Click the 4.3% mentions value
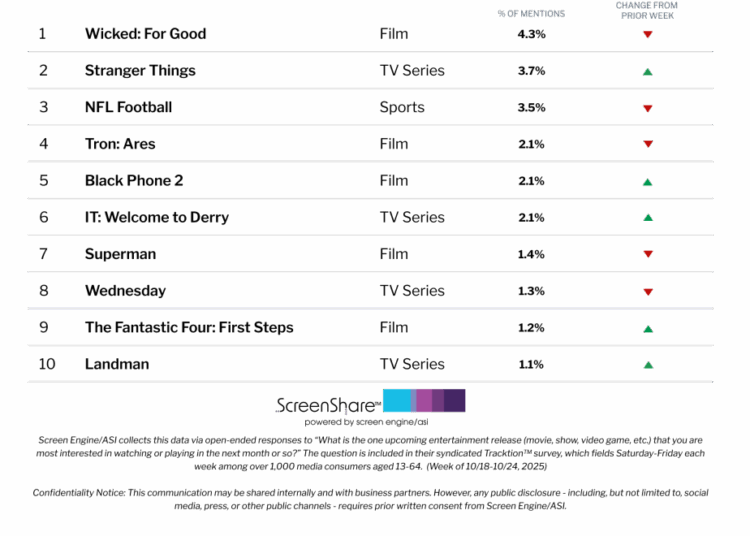Viewport: 750px width, 536px height. click(531, 34)
